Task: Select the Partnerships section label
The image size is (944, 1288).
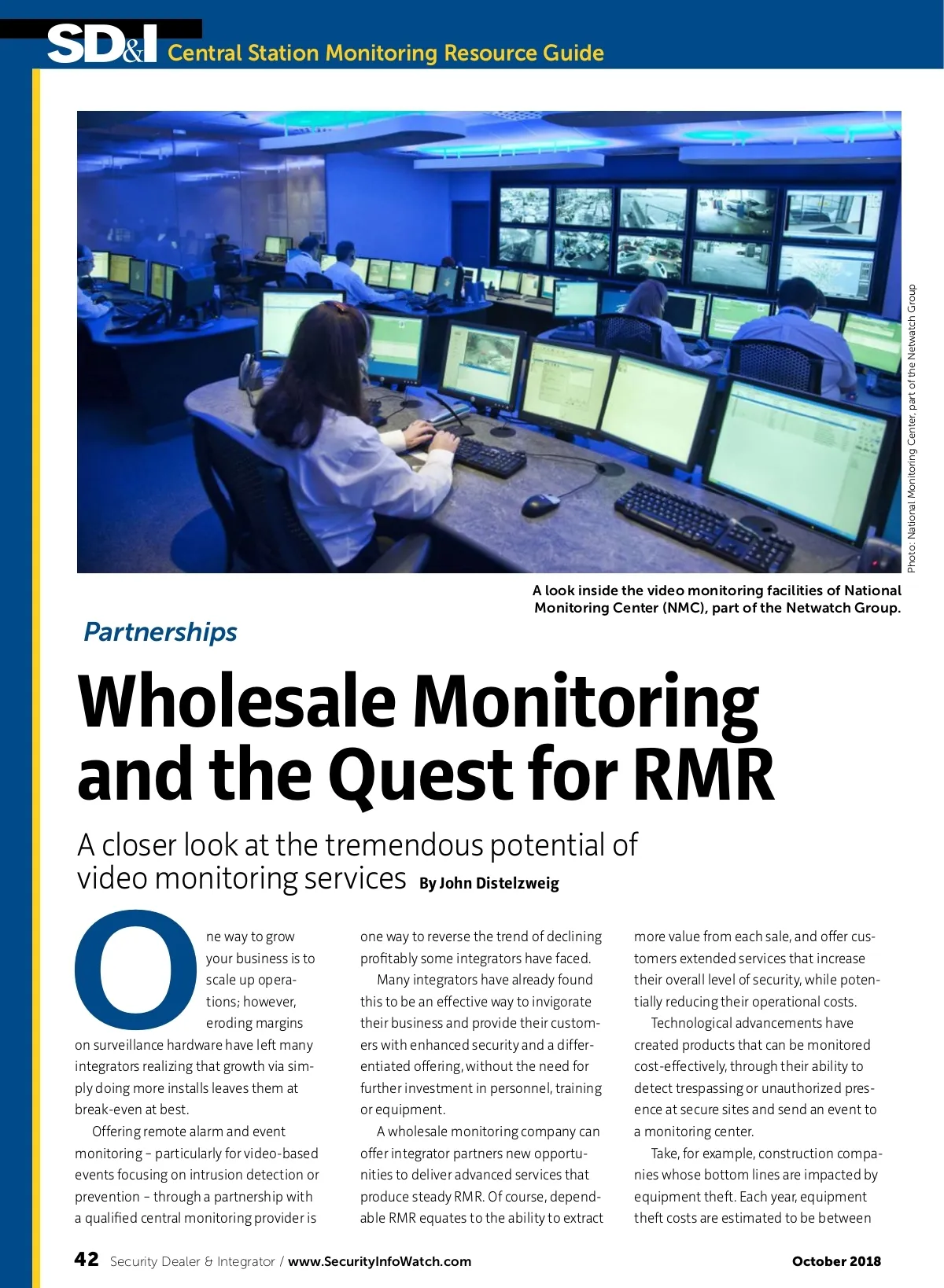Action: (x=160, y=632)
